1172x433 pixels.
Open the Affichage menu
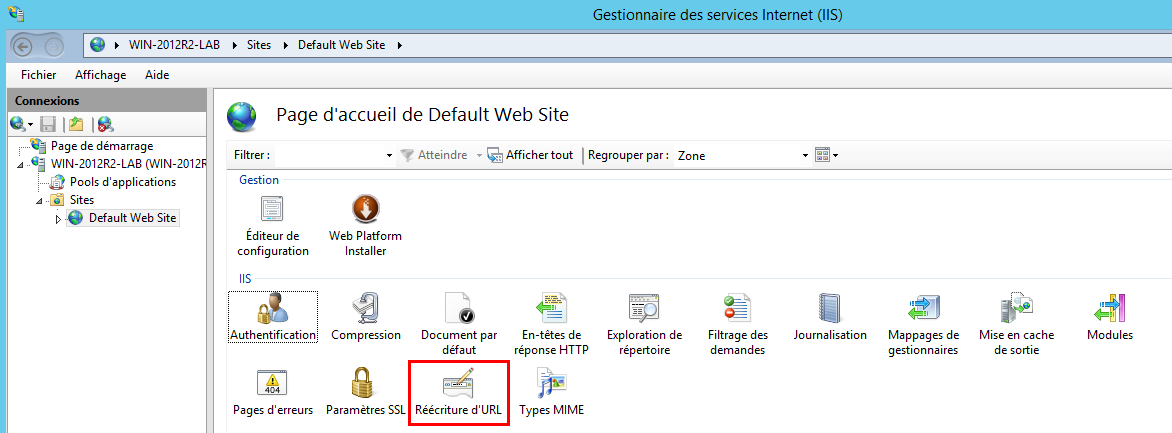tap(101, 75)
